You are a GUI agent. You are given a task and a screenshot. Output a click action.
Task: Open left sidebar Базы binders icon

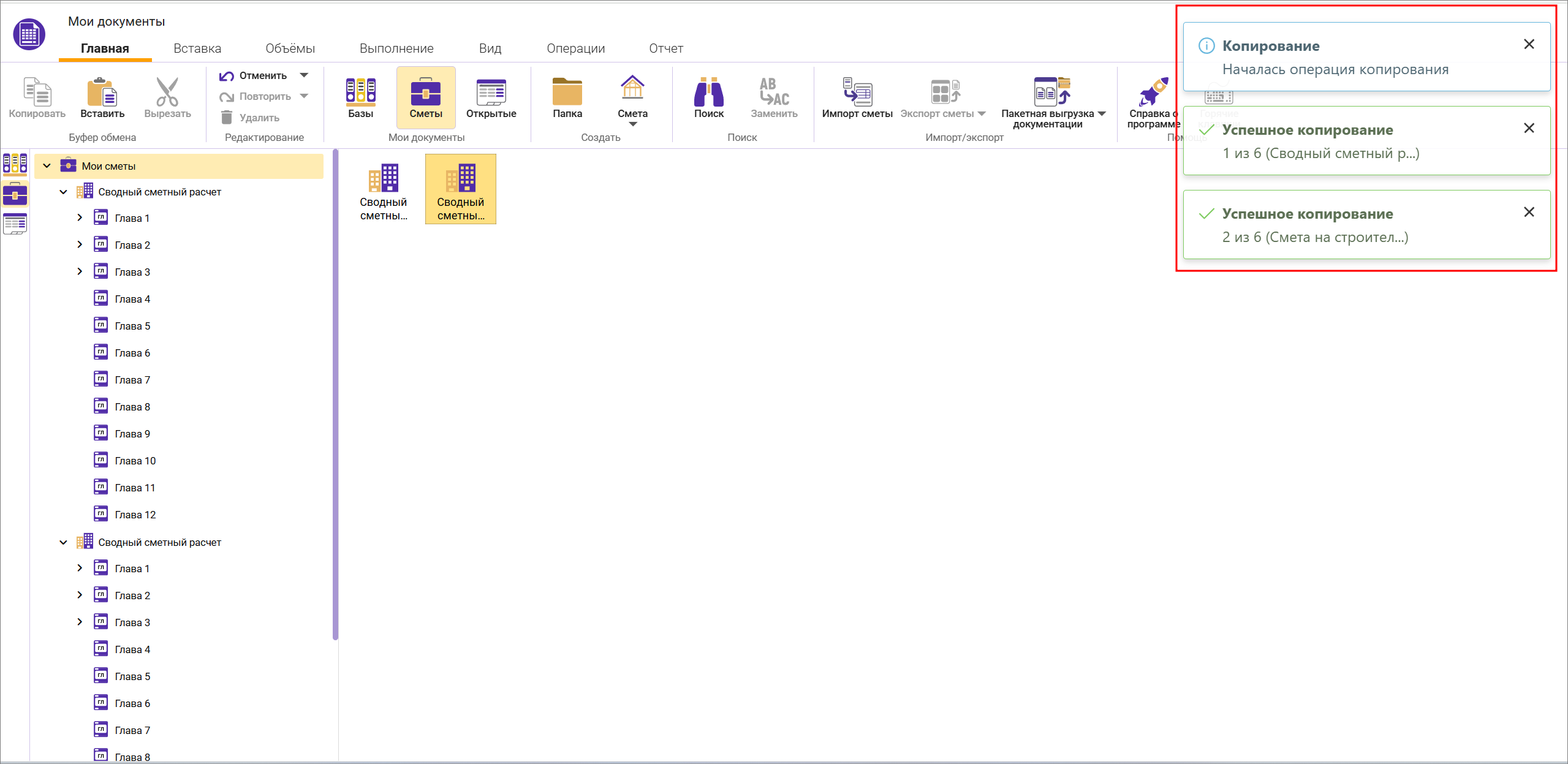pos(15,164)
